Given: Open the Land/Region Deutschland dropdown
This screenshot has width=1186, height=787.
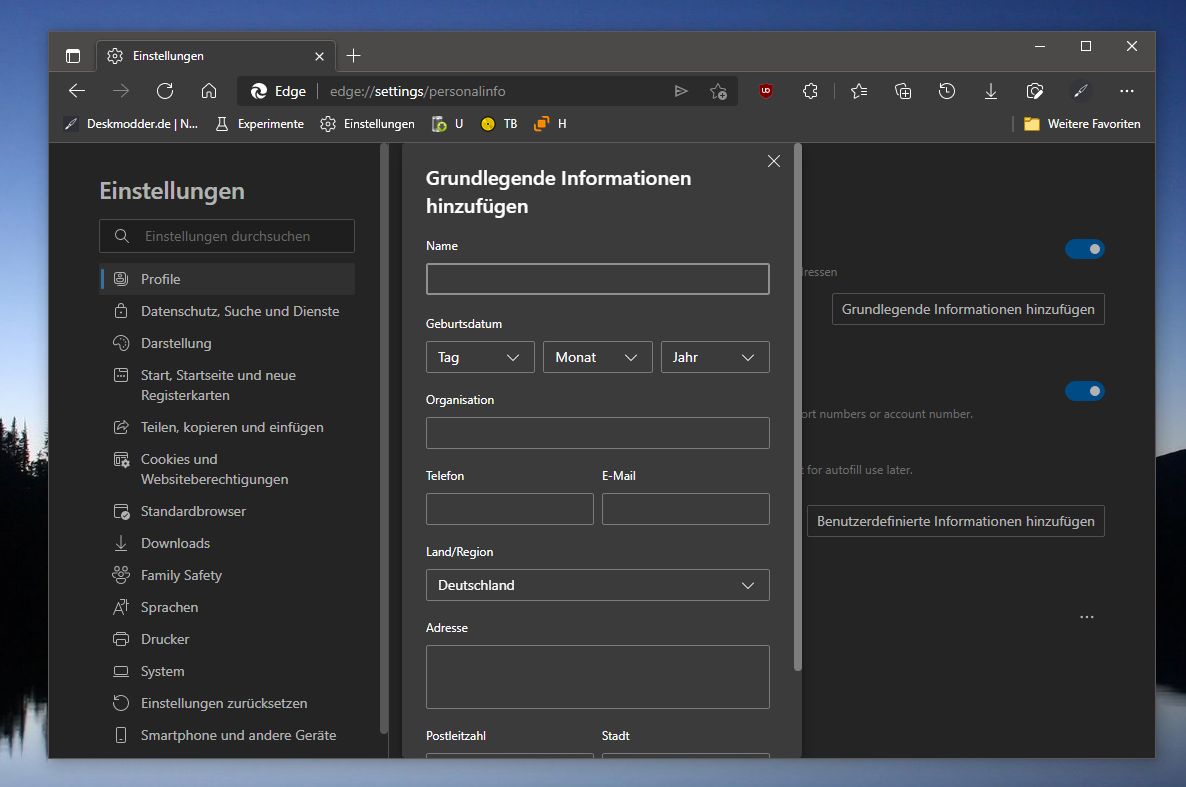Looking at the screenshot, I should click(x=598, y=585).
